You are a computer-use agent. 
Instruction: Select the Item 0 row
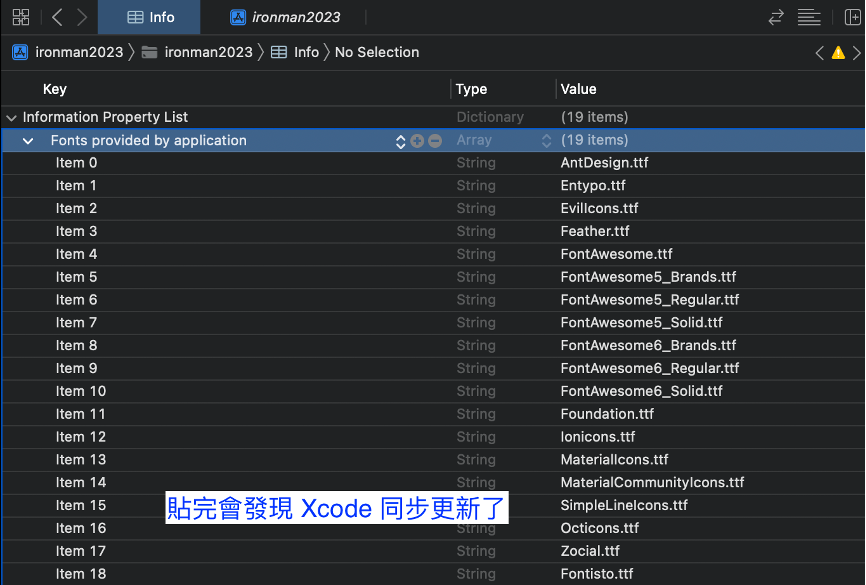[x=433, y=163]
